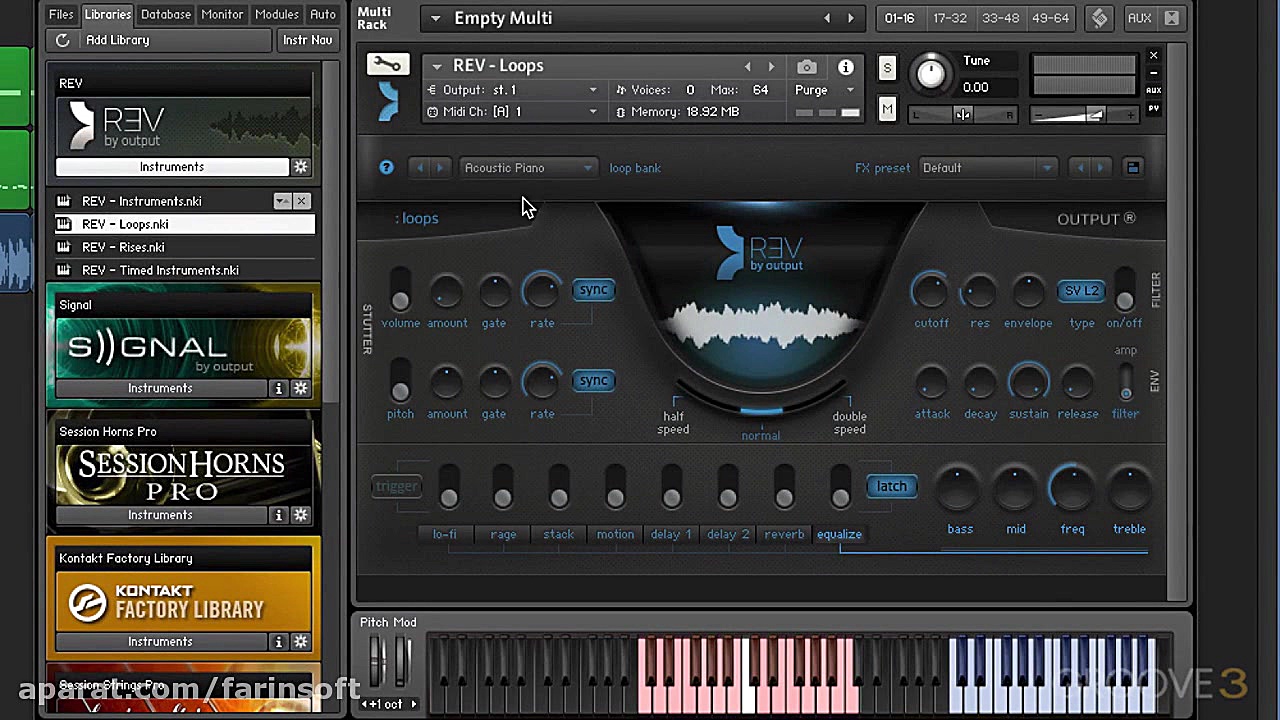Select the reverb effect tab
Screen dimensions: 1280x720
click(784, 534)
